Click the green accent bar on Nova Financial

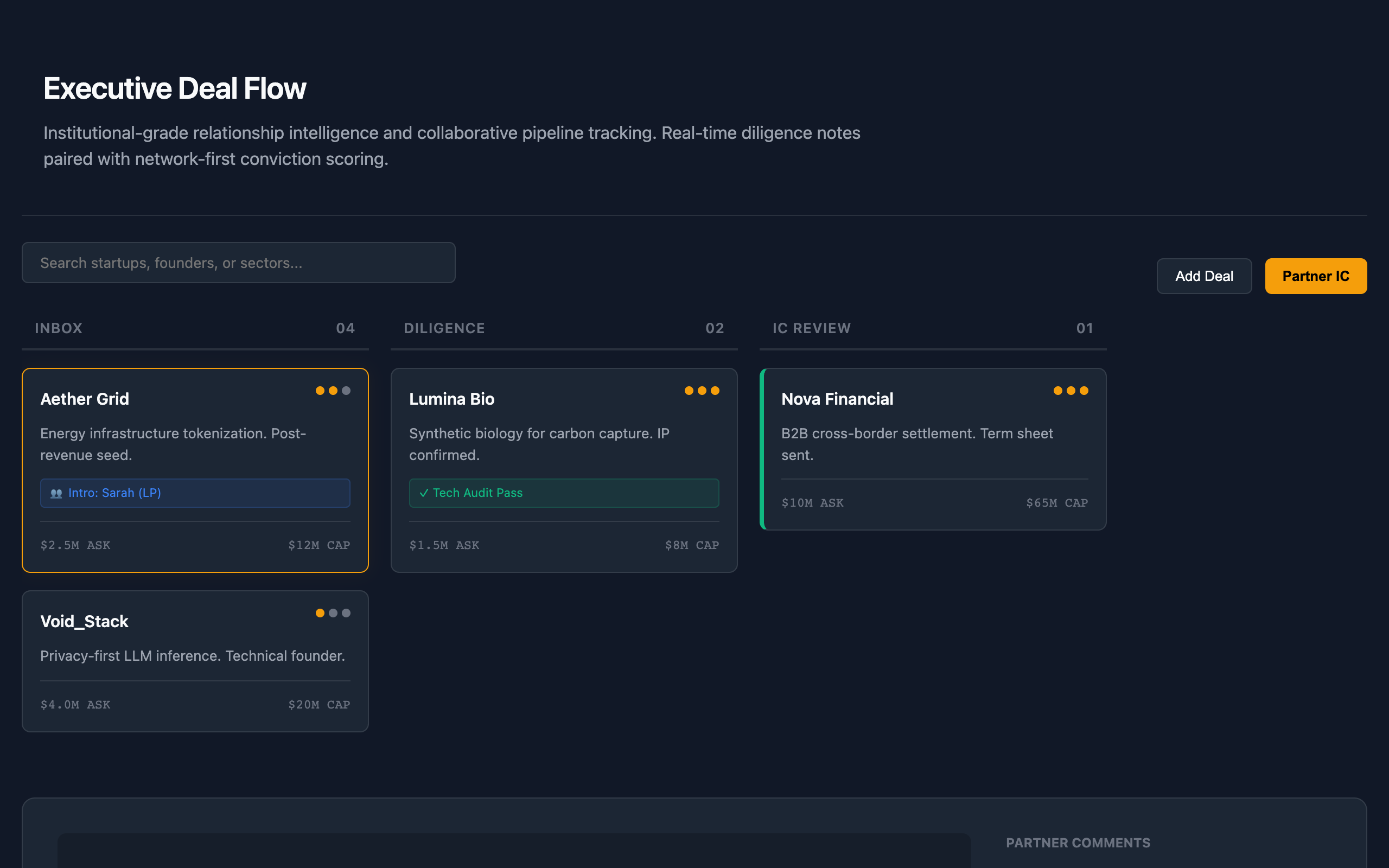click(763, 449)
